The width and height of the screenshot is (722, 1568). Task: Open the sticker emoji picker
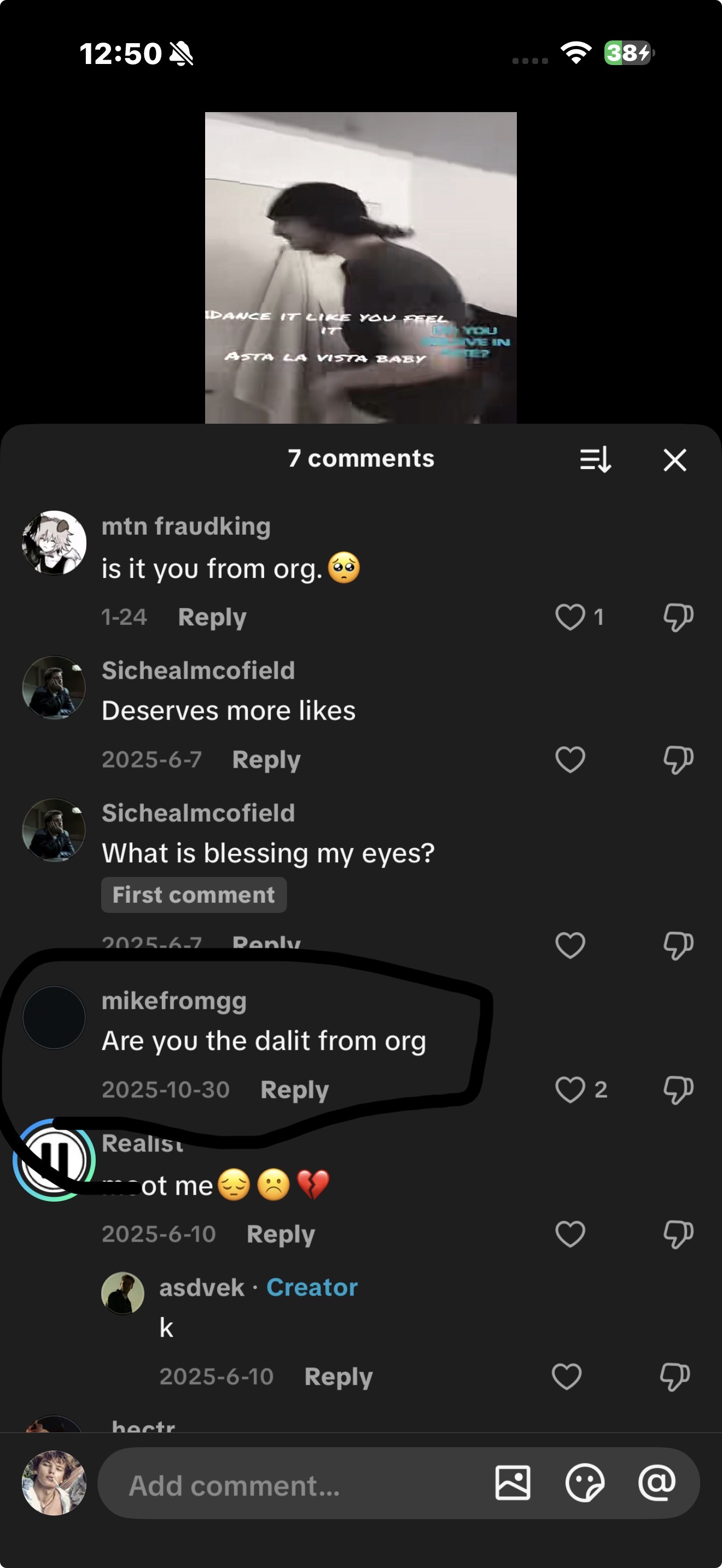pyautogui.click(x=584, y=1483)
